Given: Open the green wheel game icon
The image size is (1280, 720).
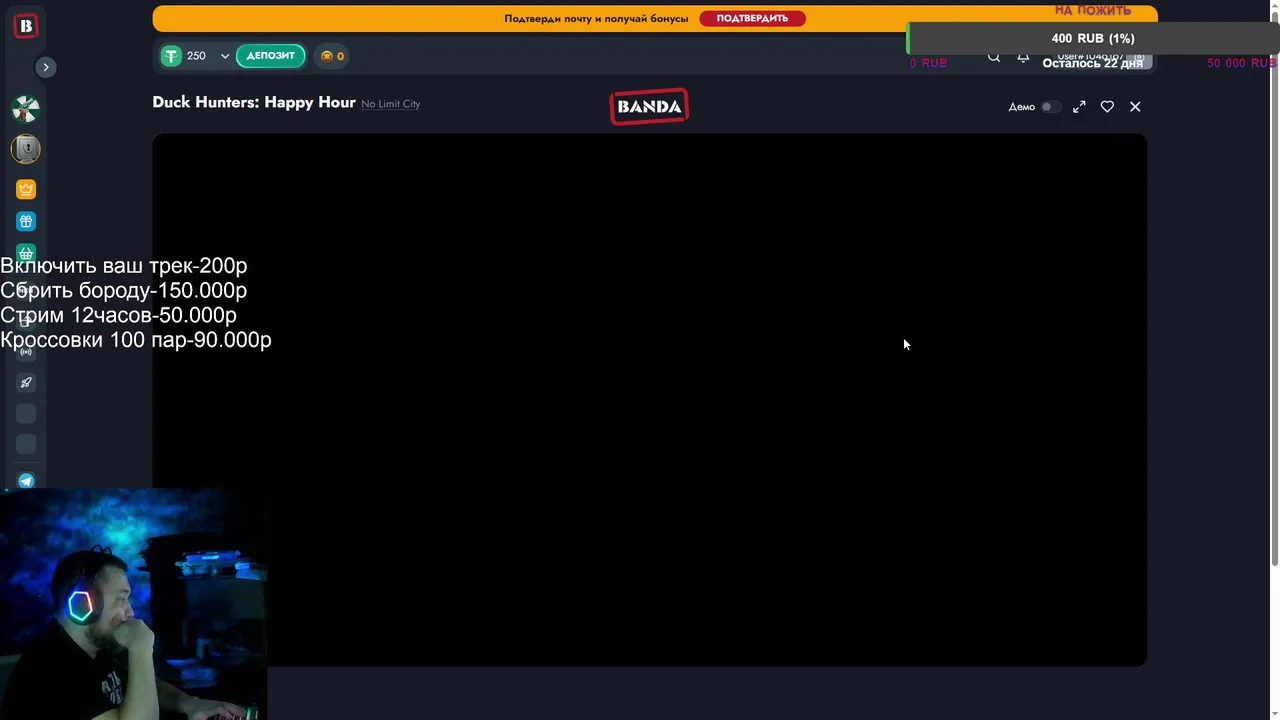Looking at the screenshot, I should tap(26, 109).
